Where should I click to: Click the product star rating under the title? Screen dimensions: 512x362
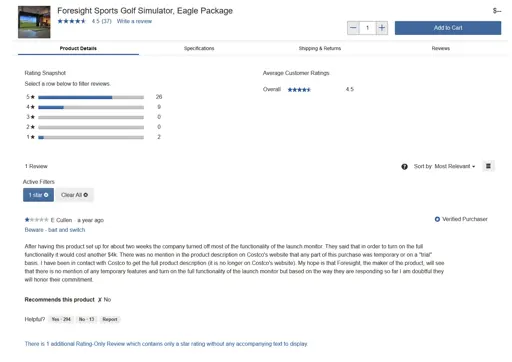tap(72, 21)
